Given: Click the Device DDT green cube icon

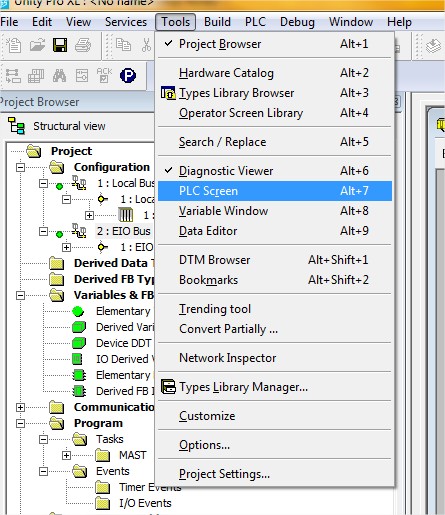Looking at the screenshot, I should click(x=79, y=343).
